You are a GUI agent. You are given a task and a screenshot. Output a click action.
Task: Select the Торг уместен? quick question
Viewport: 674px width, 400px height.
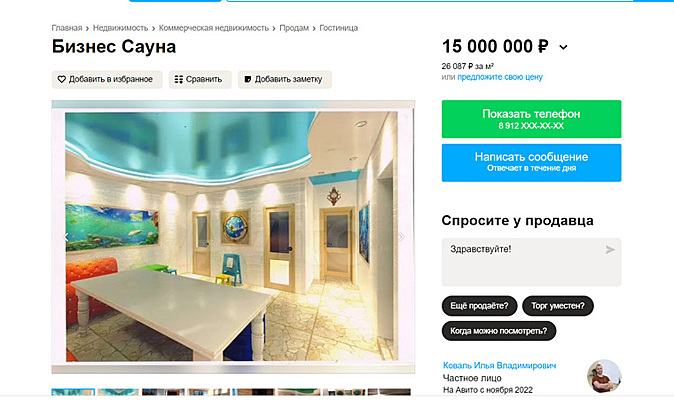click(x=558, y=306)
